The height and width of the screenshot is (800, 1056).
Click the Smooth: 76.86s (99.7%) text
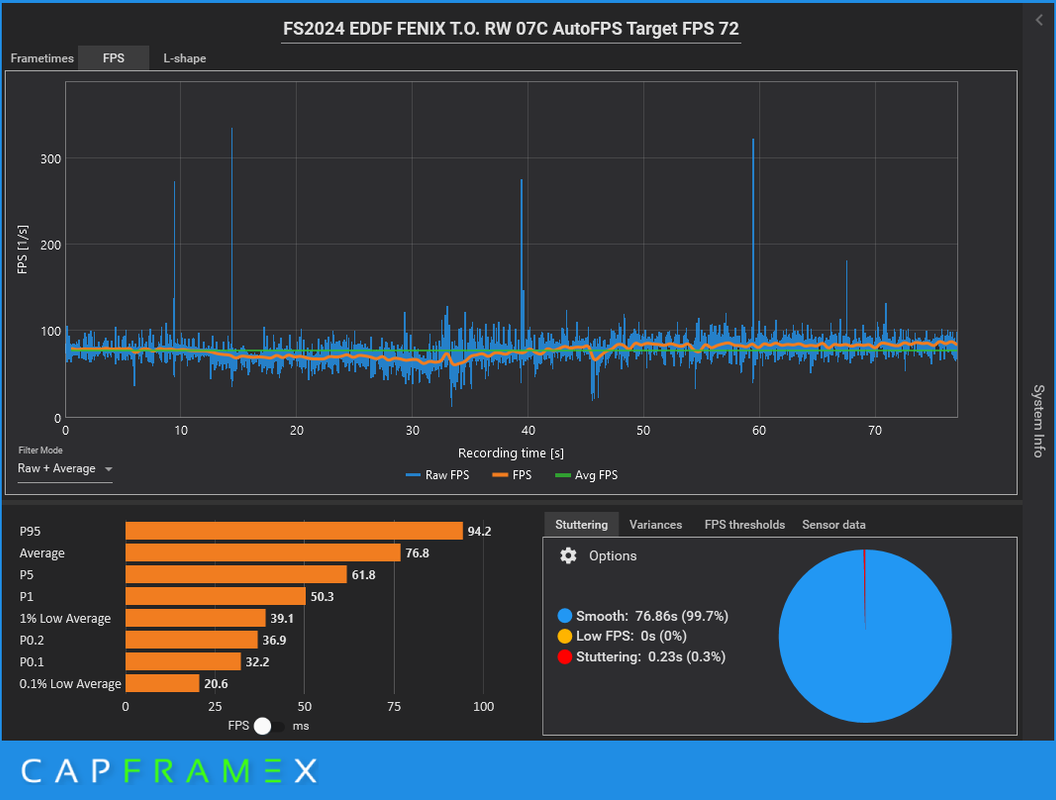coord(652,616)
